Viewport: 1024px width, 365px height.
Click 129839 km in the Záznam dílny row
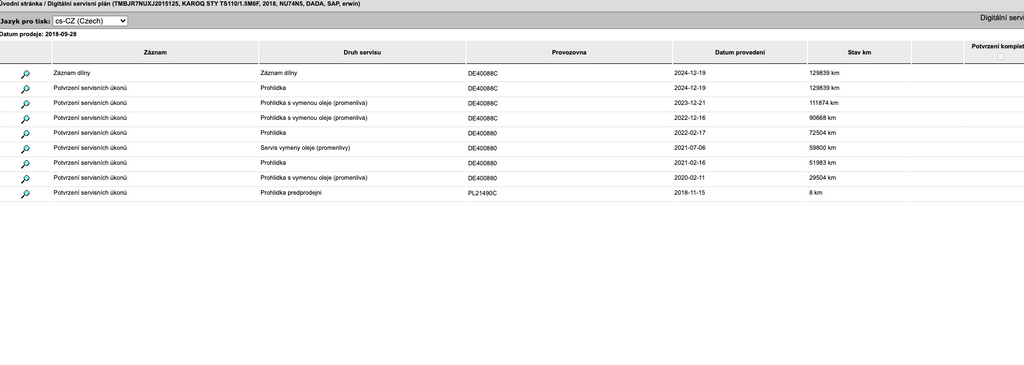[x=824, y=73]
